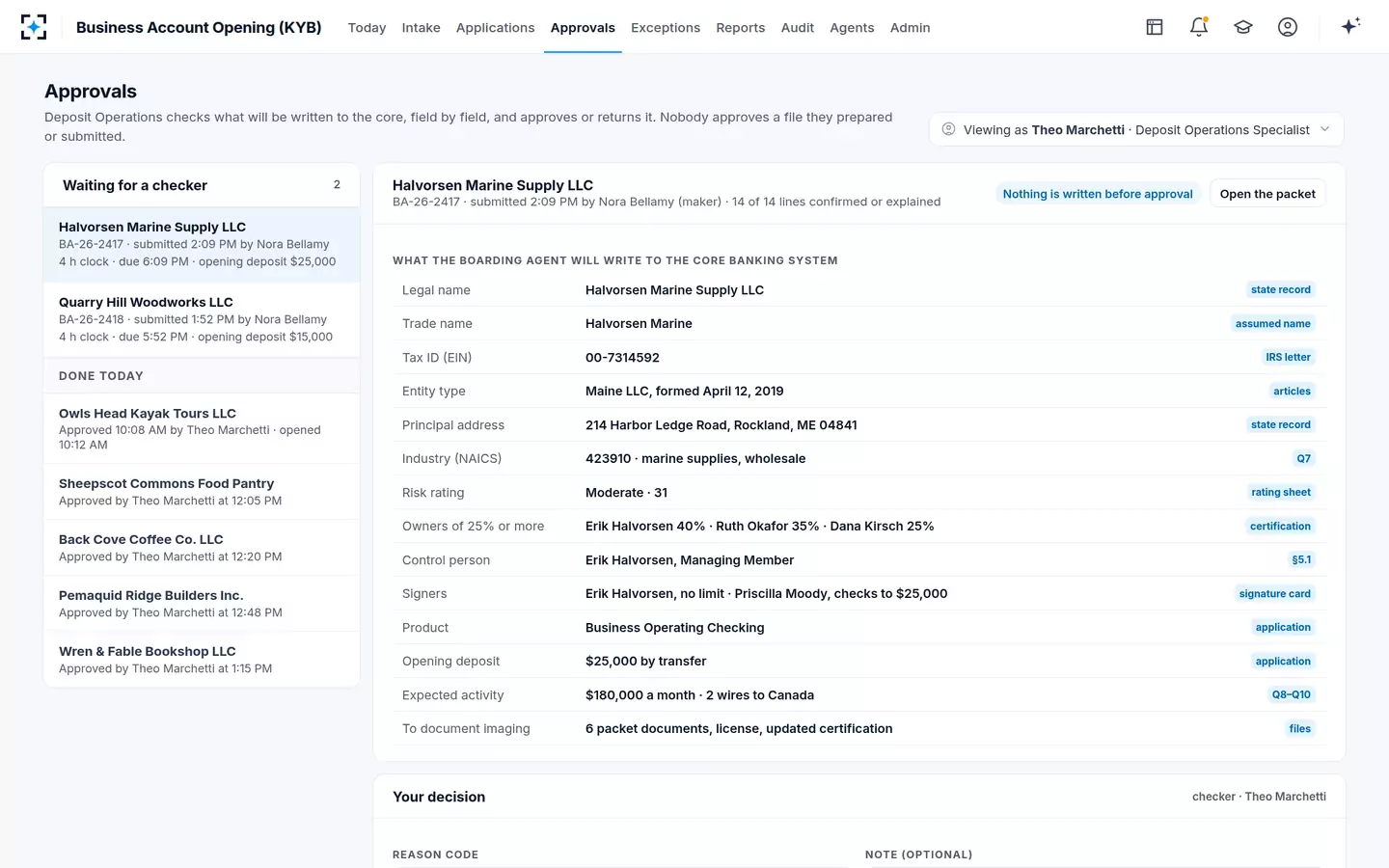Open the Q8–Q10 source tag
The image size is (1389, 868).
[x=1292, y=694]
